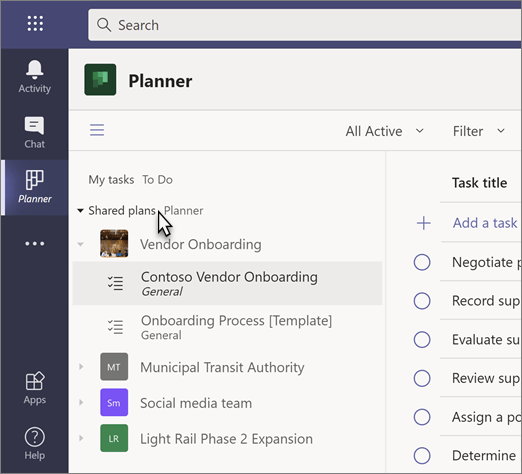Open the more apps ellipsis in sidebar
Screen dimensions: 522x474
pyautogui.click(x=35, y=244)
